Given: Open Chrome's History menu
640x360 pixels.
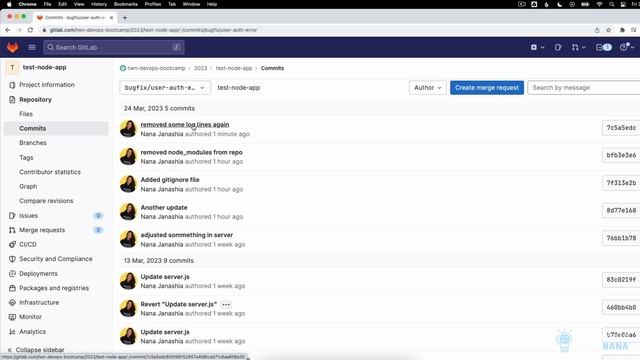Looking at the screenshot, I should (x=99, y=4).
